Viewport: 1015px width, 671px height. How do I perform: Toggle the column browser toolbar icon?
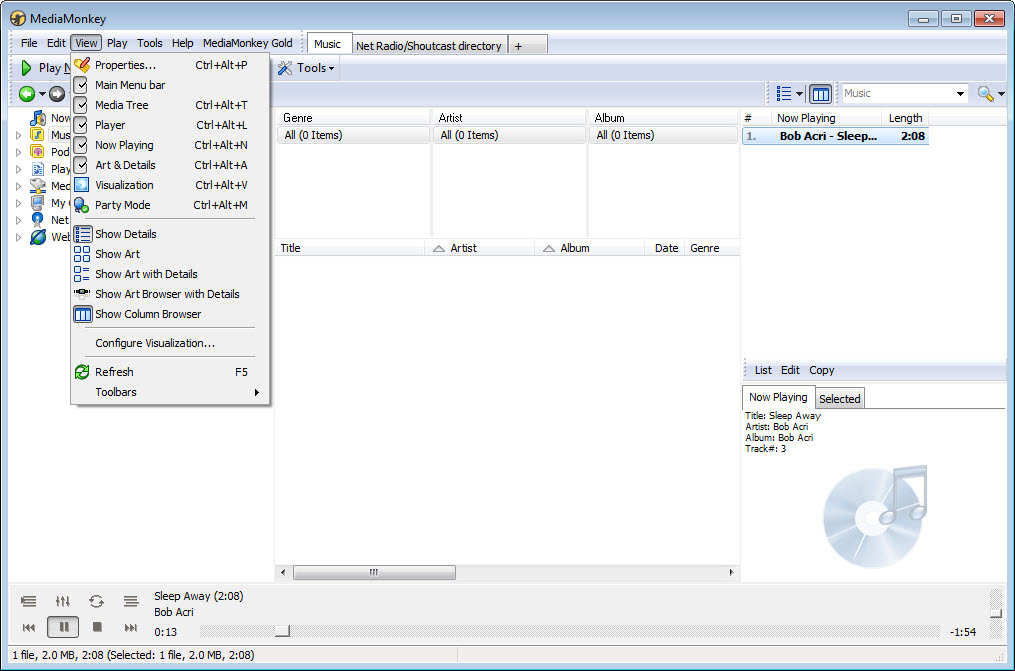(x=821, y=94)
